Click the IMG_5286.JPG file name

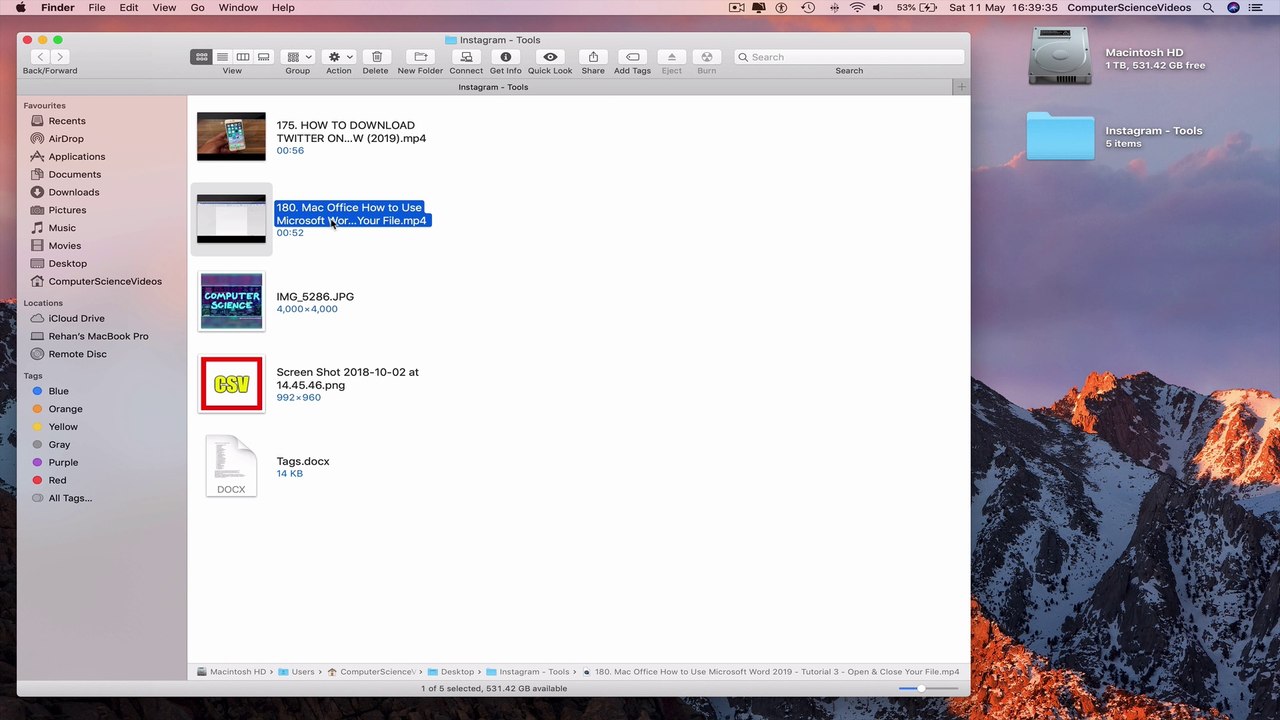[x=315, y=297]
